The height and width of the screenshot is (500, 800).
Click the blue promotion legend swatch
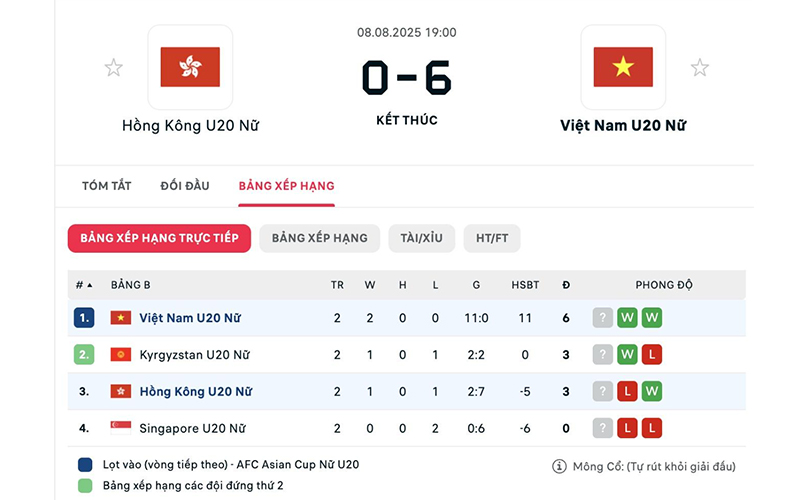point(85,465)
